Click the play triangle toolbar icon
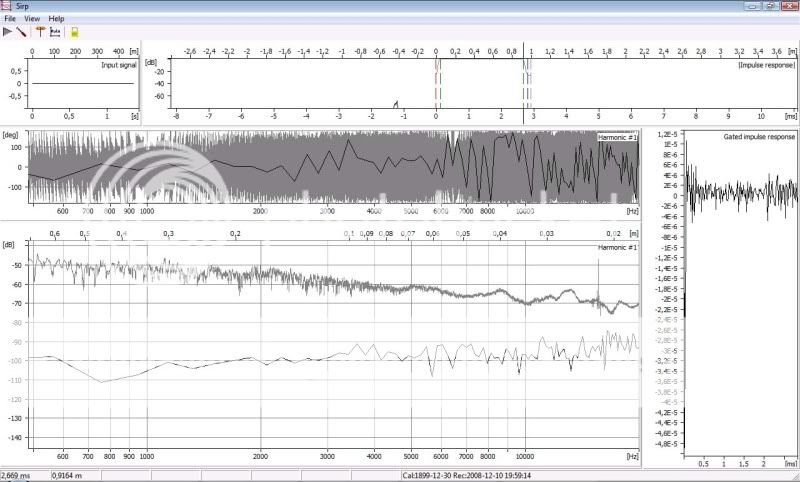Viewport: 800px width, 482px height. pyautogui.click(x=8, y=32)
